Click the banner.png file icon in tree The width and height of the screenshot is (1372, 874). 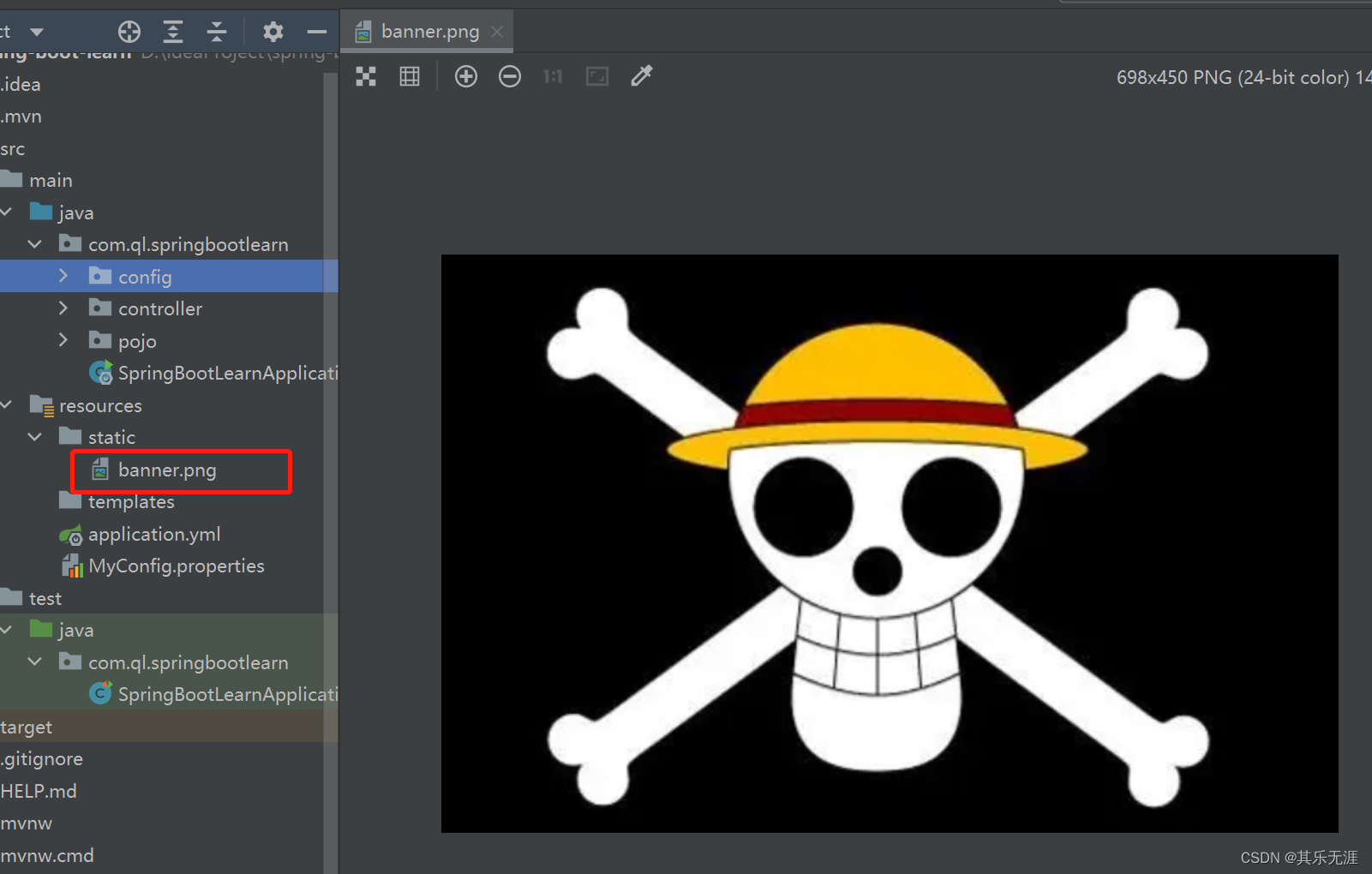[x=100, y=469]
